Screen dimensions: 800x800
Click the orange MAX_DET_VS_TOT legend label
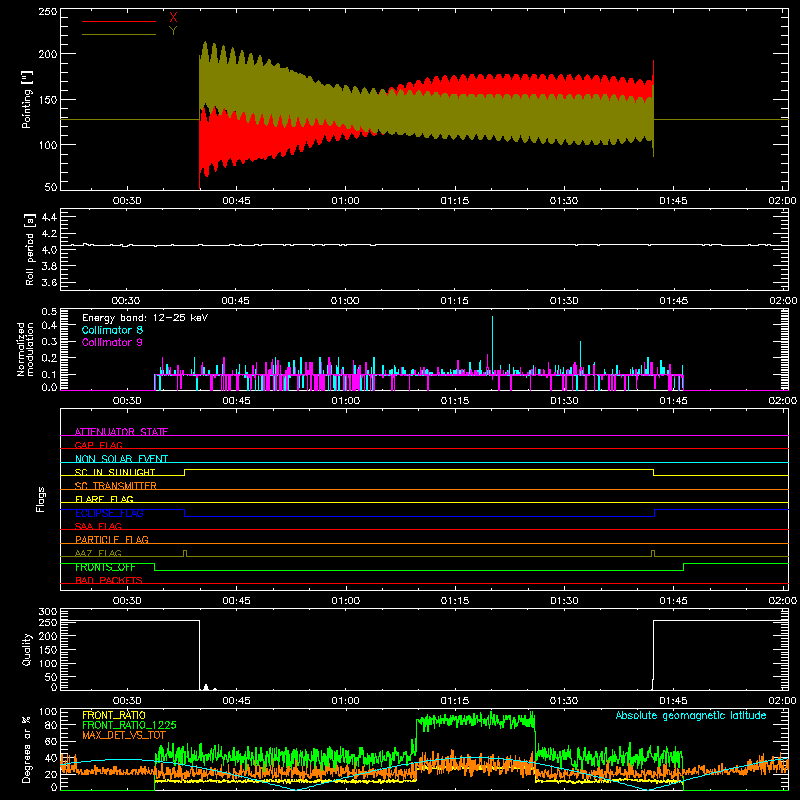point(124,735)
